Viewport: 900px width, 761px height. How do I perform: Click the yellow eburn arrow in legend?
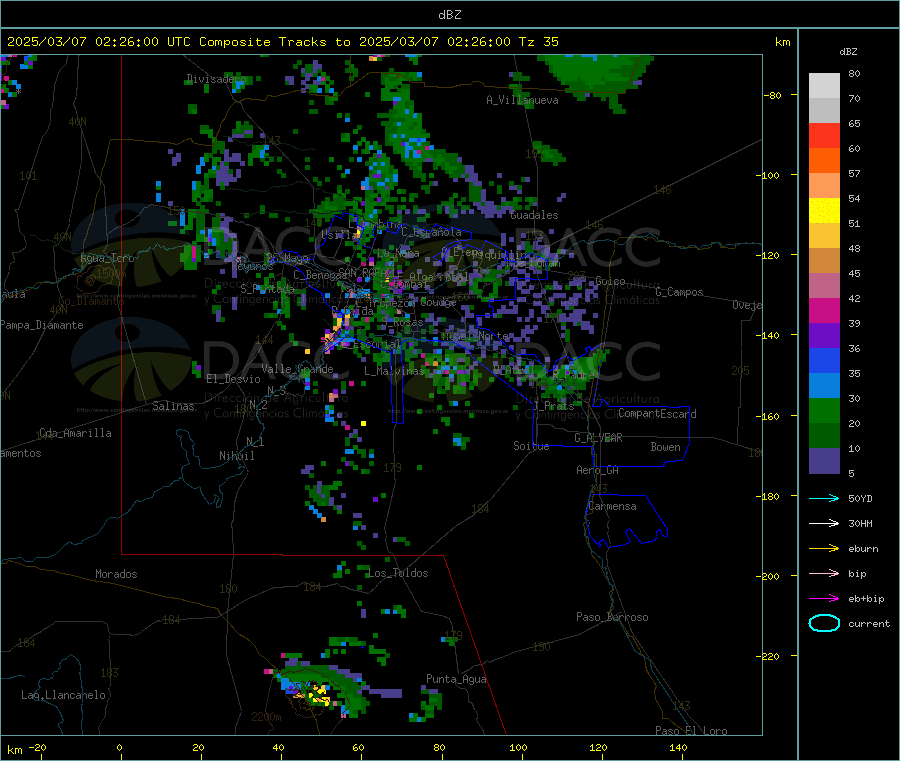pyautogui.click(x=824, y=549)
